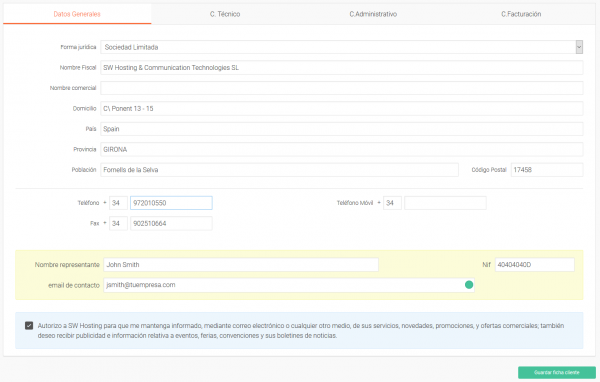Click the Teléfono Móvil country code field

tap(392, 203)
